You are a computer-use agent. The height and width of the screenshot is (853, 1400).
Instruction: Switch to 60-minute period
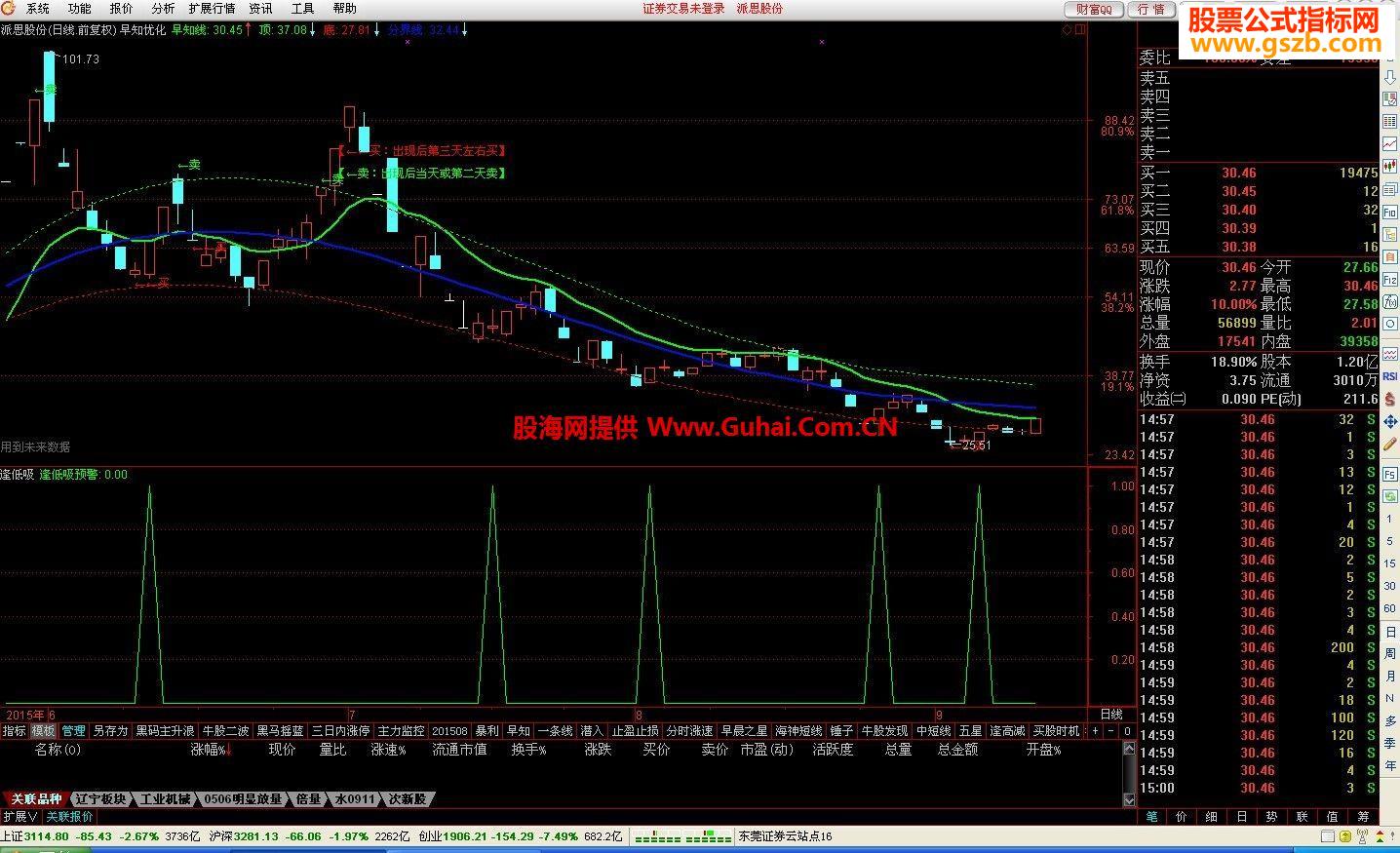(x=1390, y=608)
